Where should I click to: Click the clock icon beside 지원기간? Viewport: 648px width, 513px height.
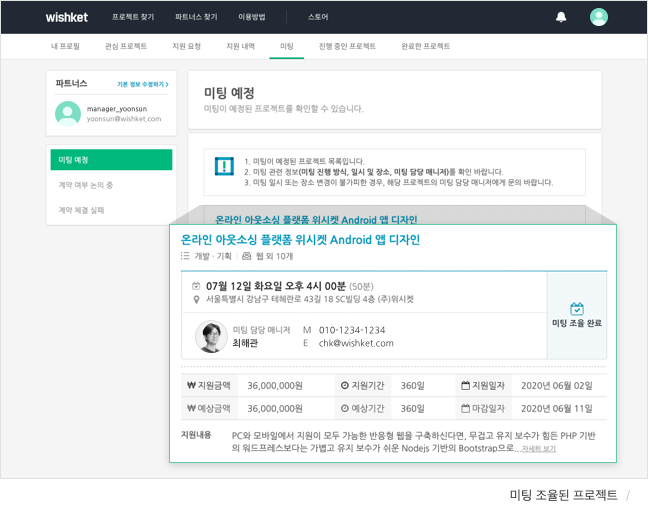point(344,384)
